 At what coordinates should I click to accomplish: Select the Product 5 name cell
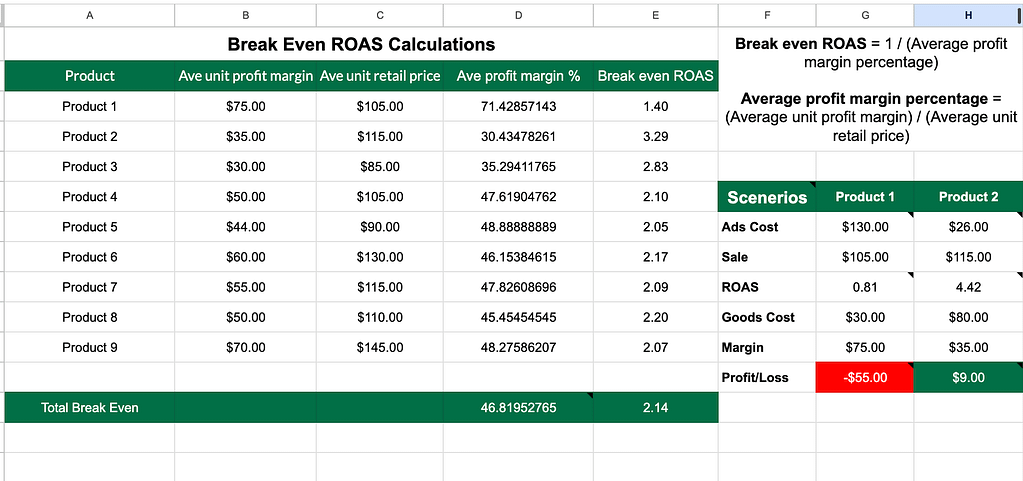click(x=90, y=227)
